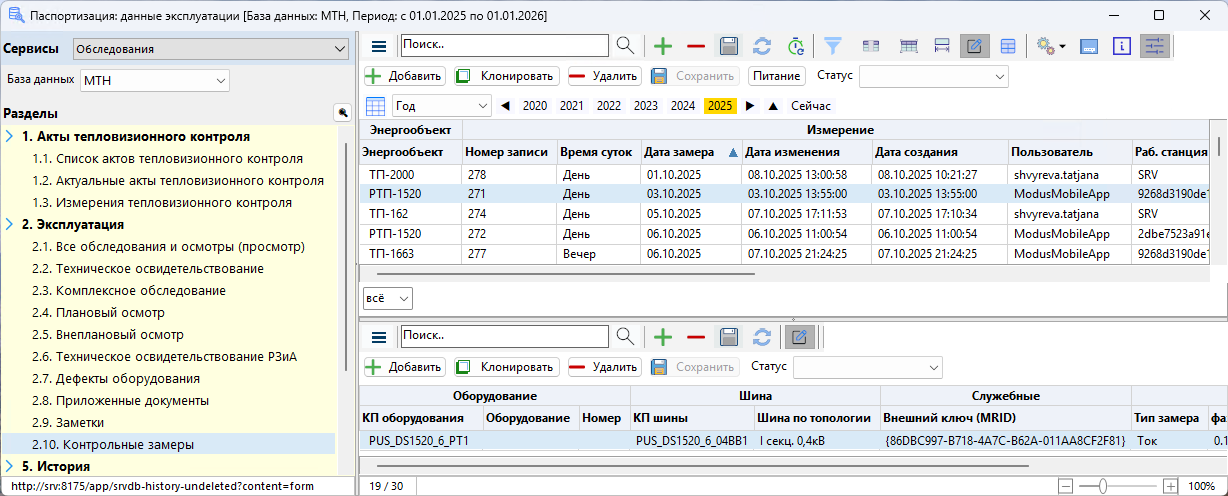Click the timed refresh clock icon
Screen dimensions: 1228x496
tap(795, 46)
